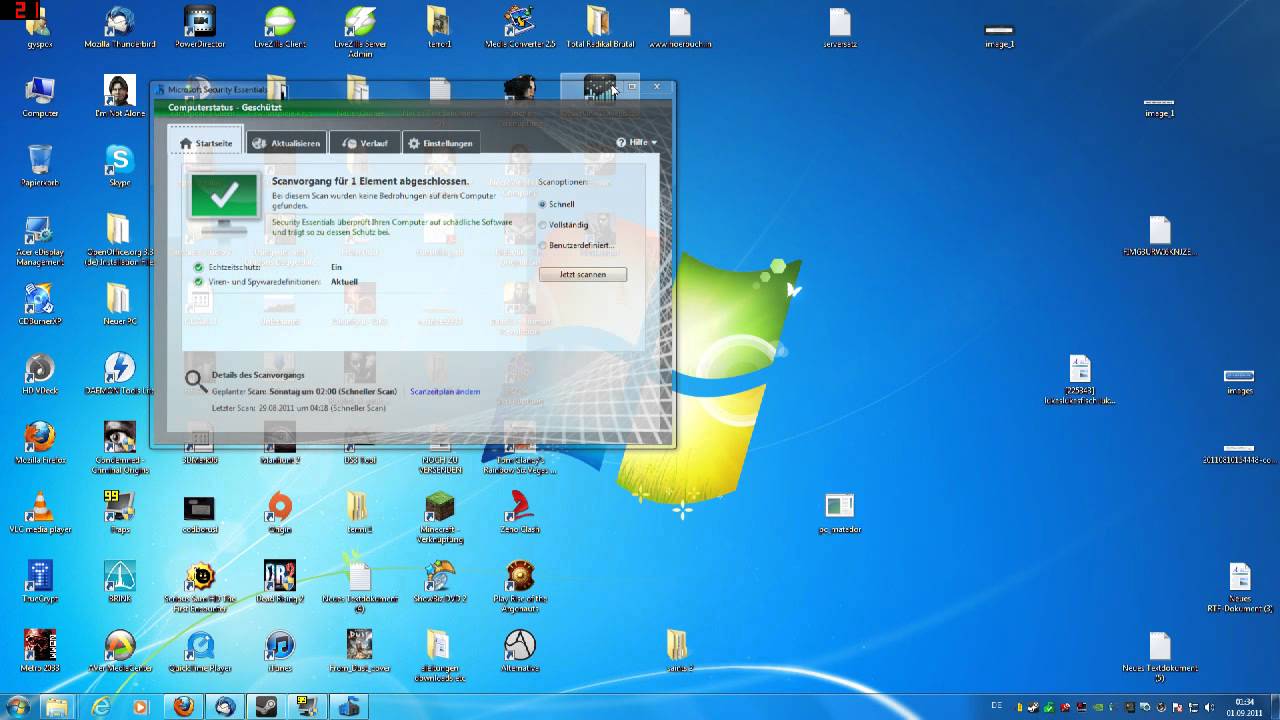Open Windows Explorer from the taskbar
This screenshot has width=1280, height=720.
[58, 707]
